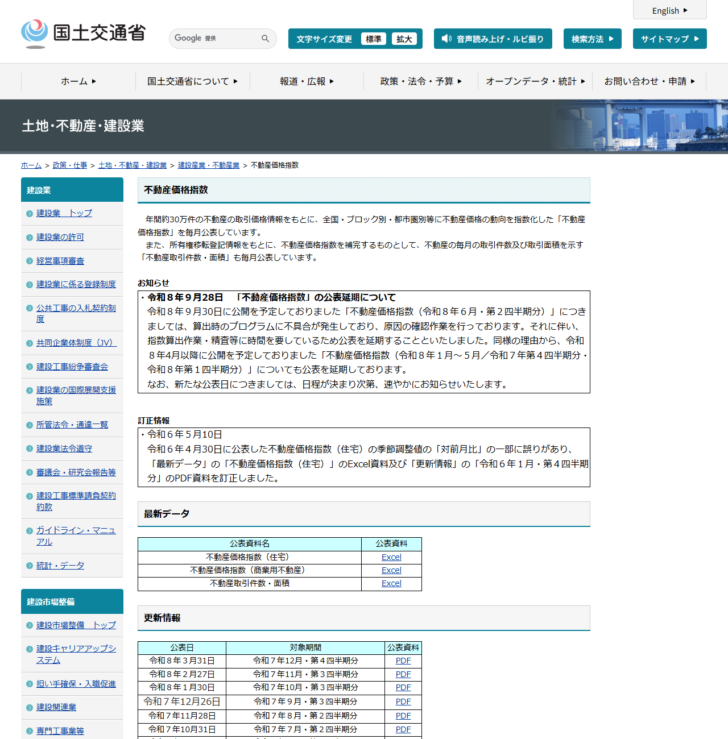Click the city skyline banner image
Viewport: 728px width, 739px height.
click(x=639, y=126)
